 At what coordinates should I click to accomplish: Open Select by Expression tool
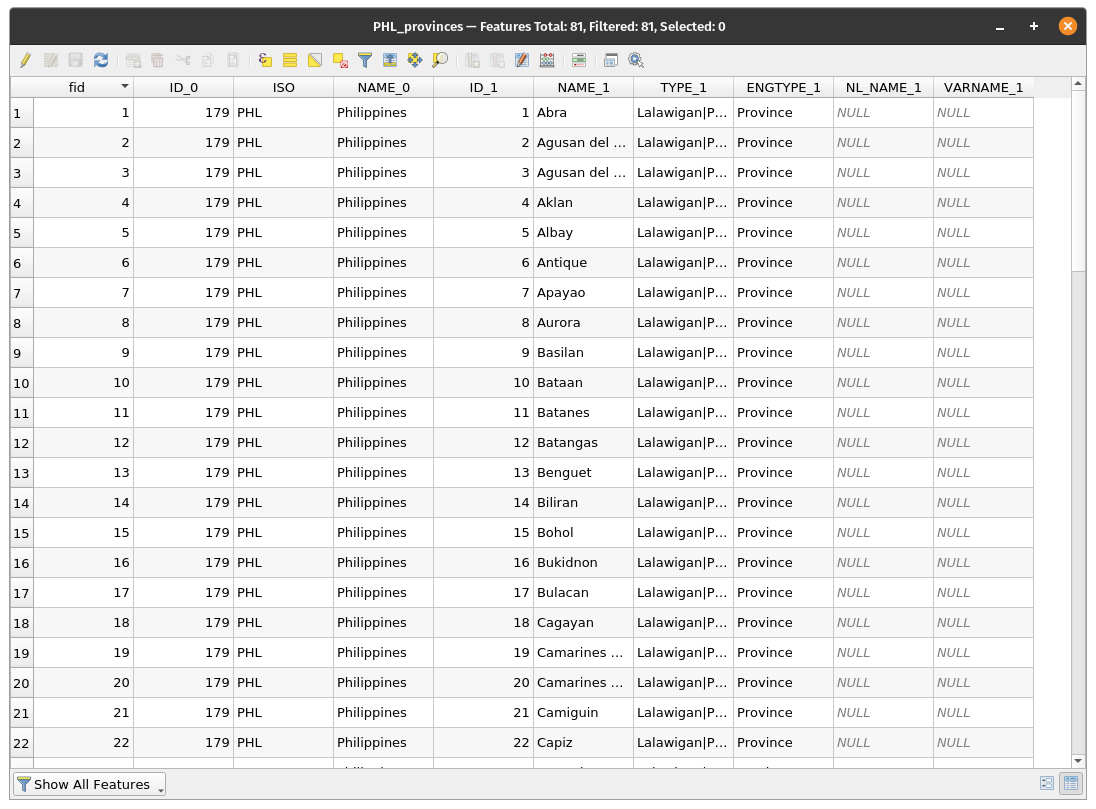pos(265,60)
